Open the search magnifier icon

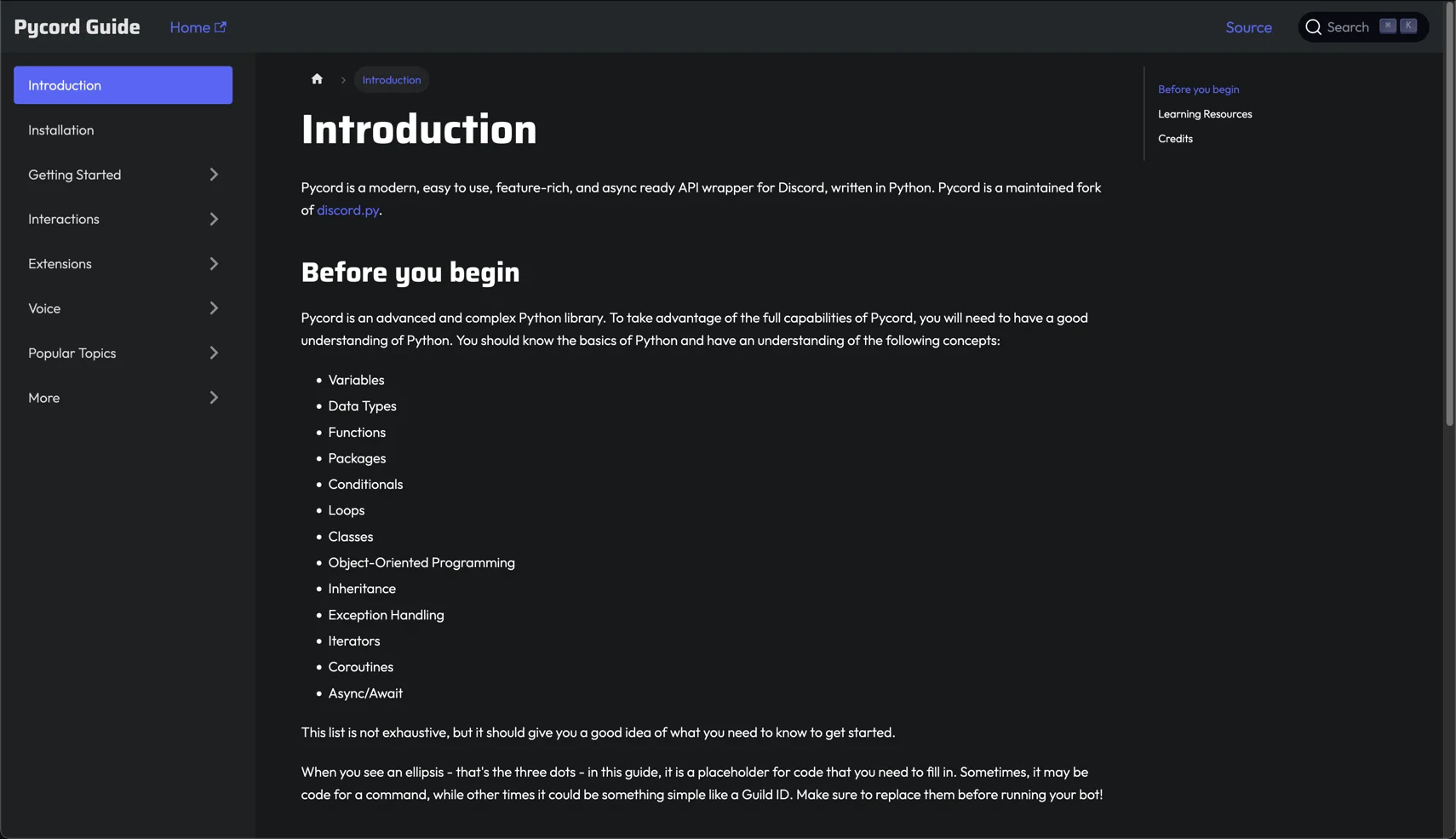(1313, 26)
